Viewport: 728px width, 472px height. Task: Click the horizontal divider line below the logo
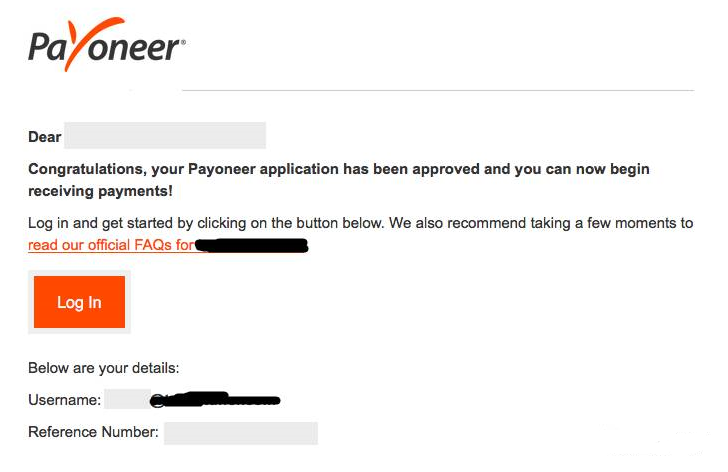pos(438,91)
